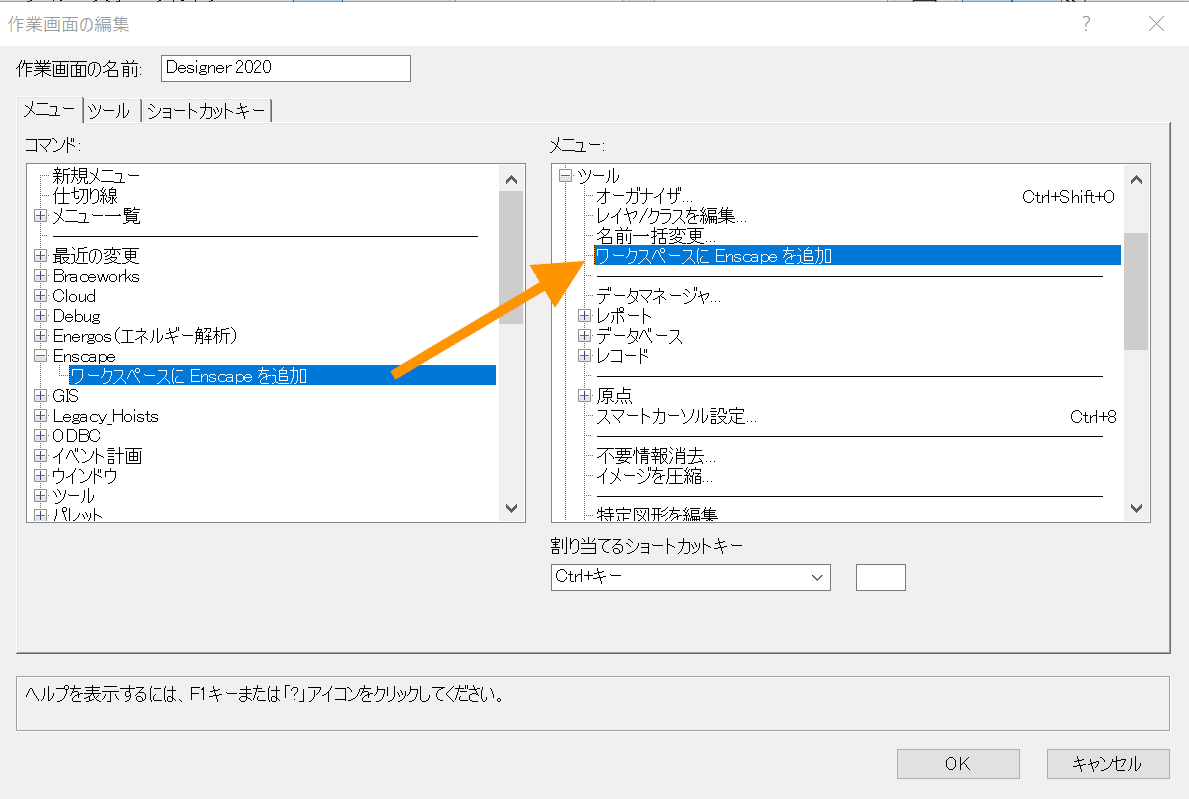Image resolution: width=1189 pixels, height=799 pixels.
Task: Click the キャンセル button
Action: [1107, 764]
